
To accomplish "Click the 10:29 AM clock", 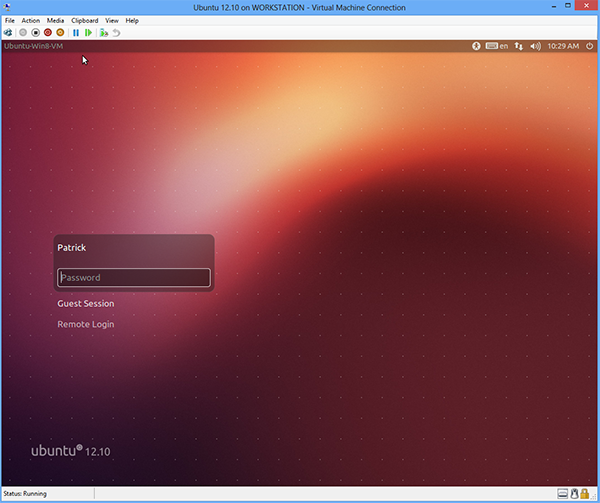I will (563, 46).
